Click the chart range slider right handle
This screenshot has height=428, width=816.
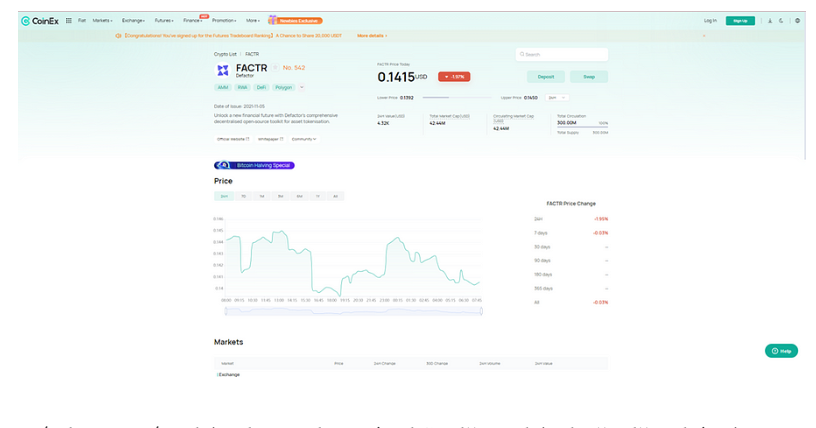481,311
